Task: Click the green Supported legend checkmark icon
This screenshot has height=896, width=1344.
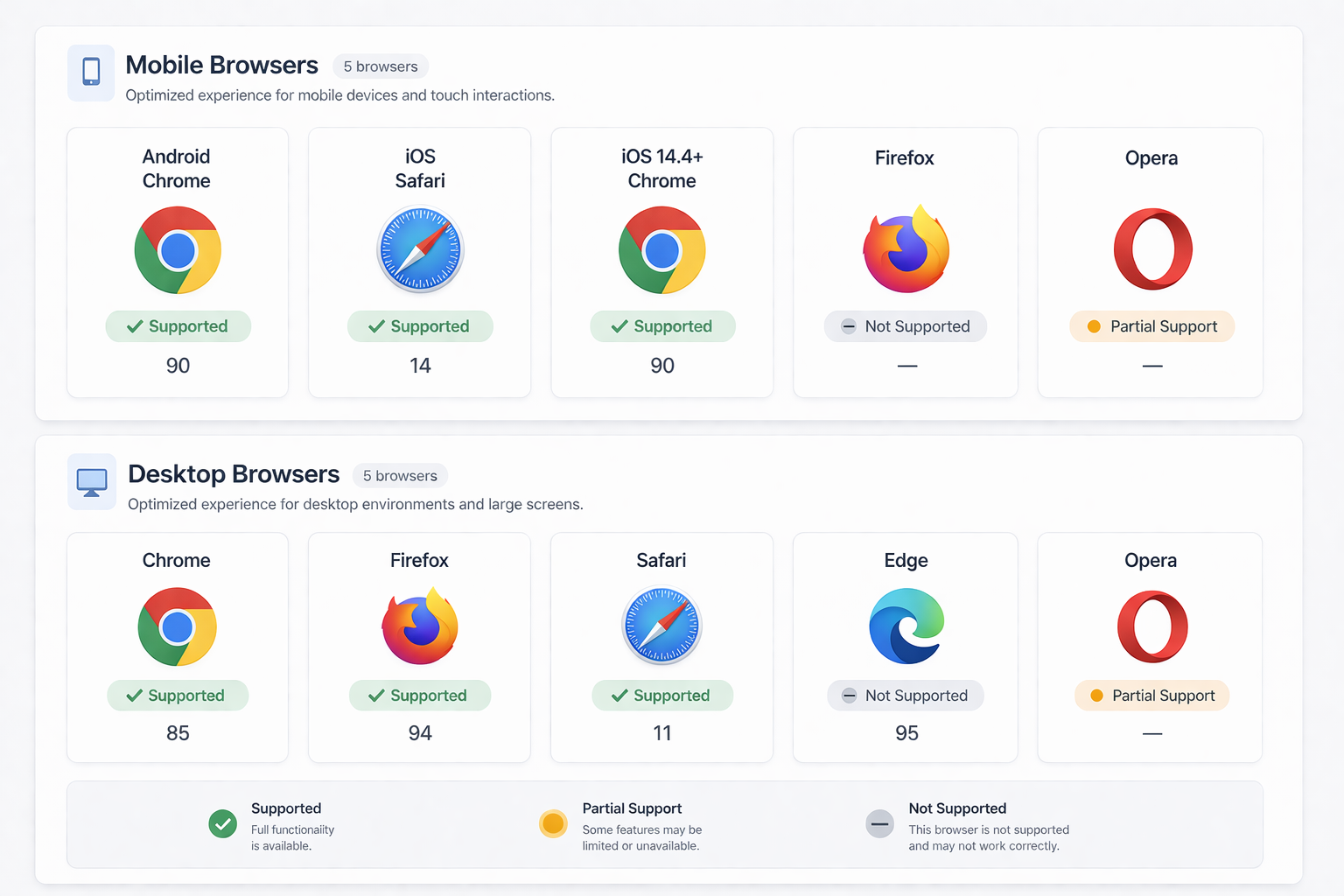Action: click(223, 823)
